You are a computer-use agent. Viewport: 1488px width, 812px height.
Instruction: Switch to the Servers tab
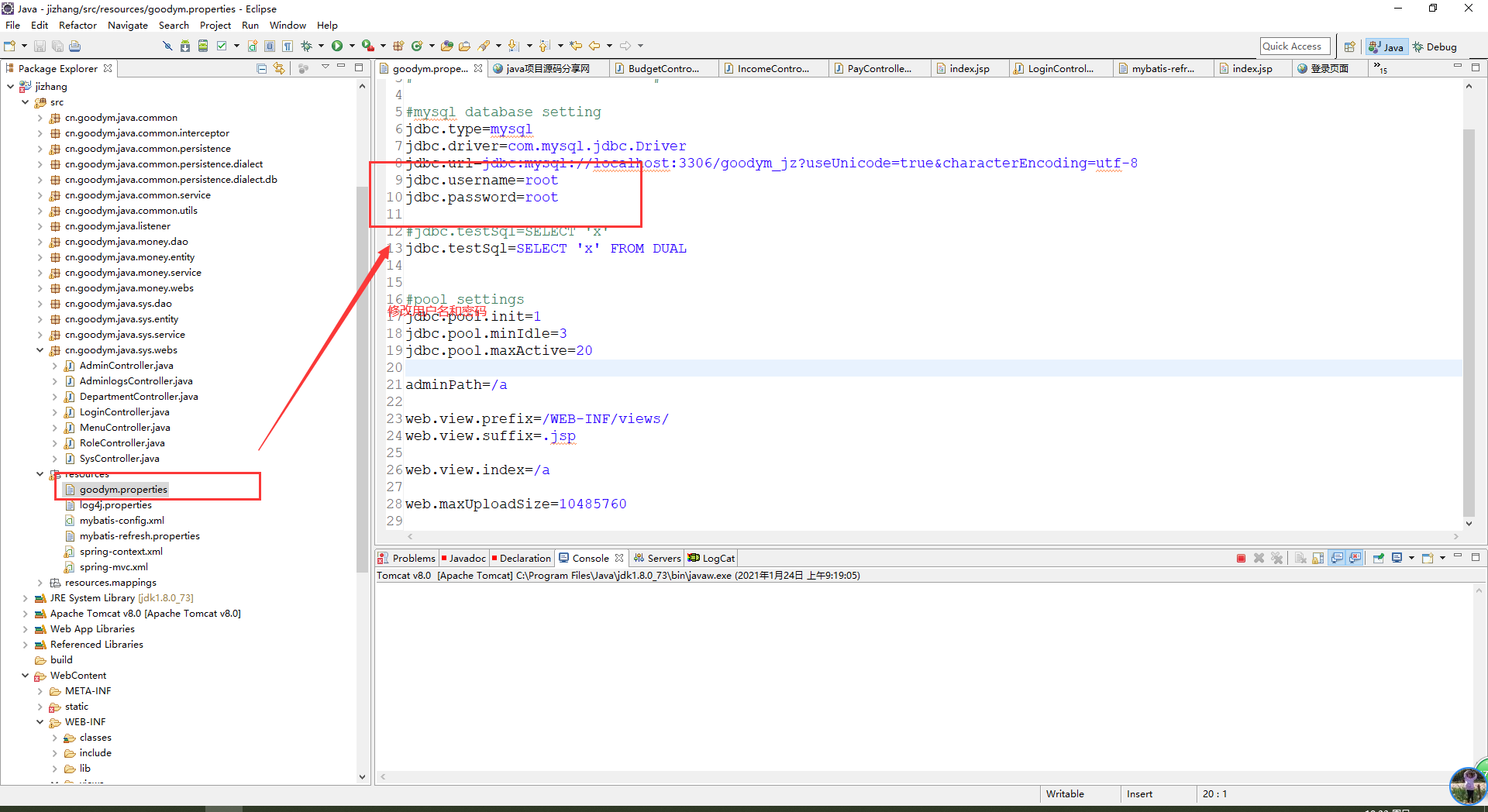tap(657, 558)
